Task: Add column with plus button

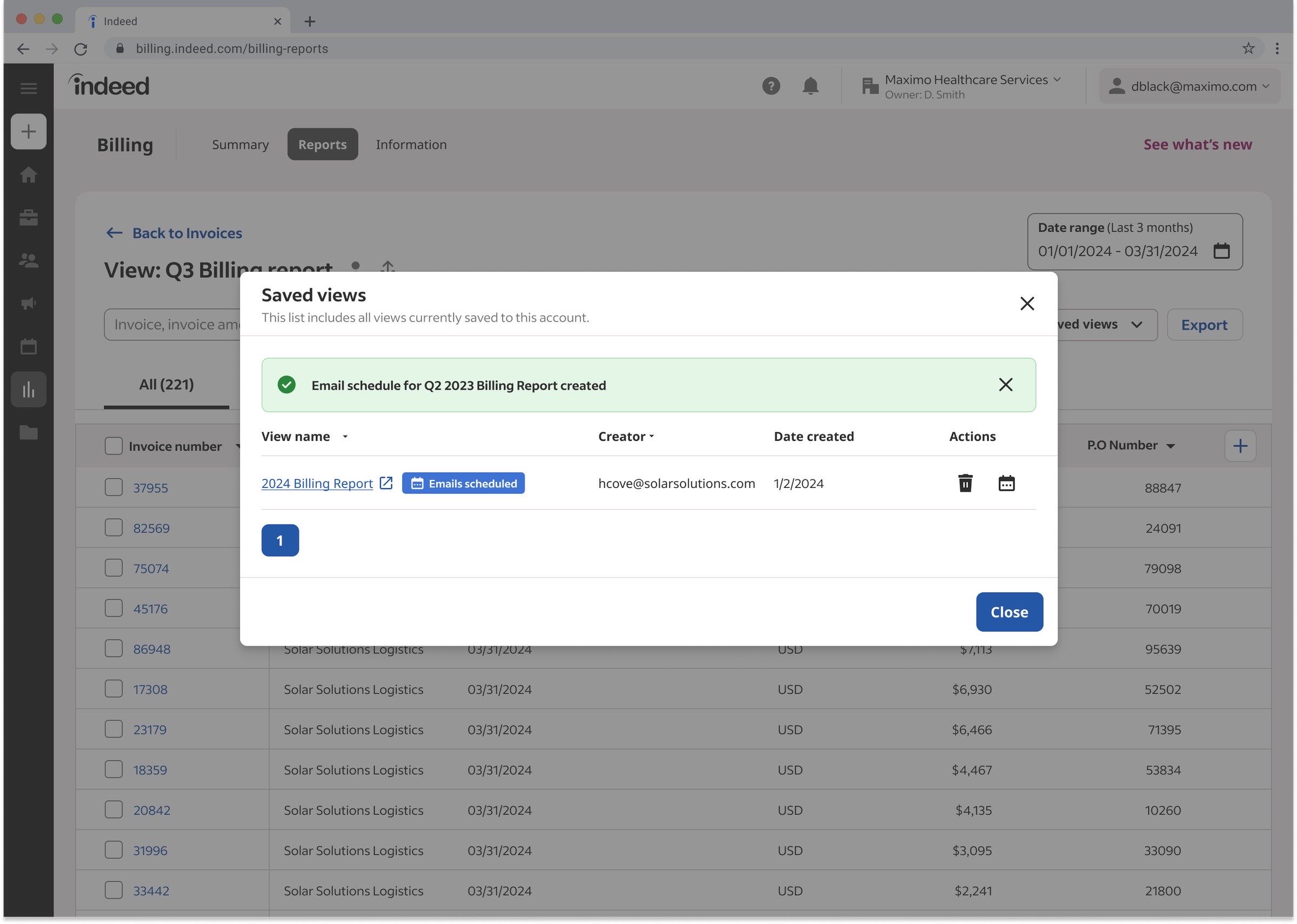Action: (x=1240, y=445)
